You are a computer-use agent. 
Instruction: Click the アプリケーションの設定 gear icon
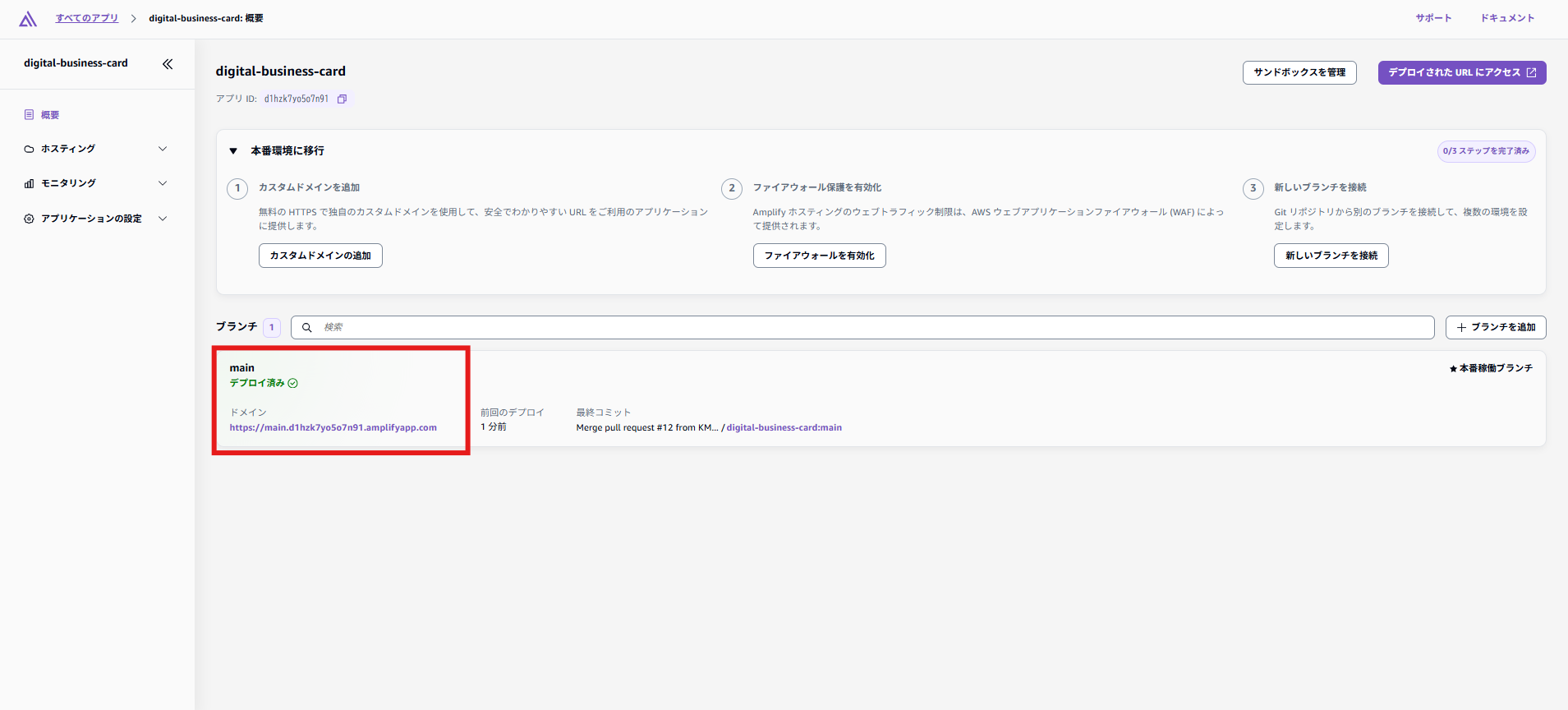[29, 219]
